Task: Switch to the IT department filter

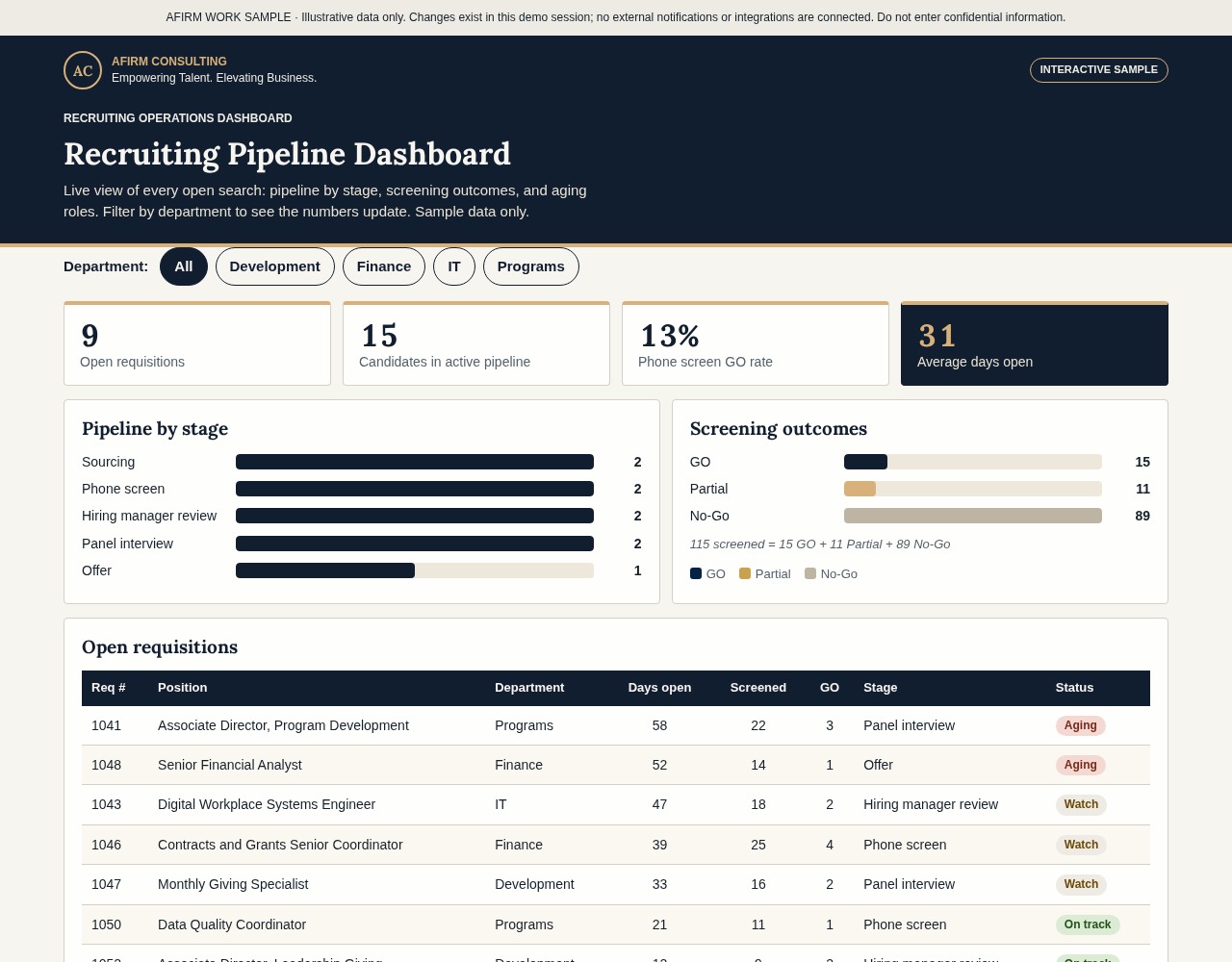Action: pos(454,266)
